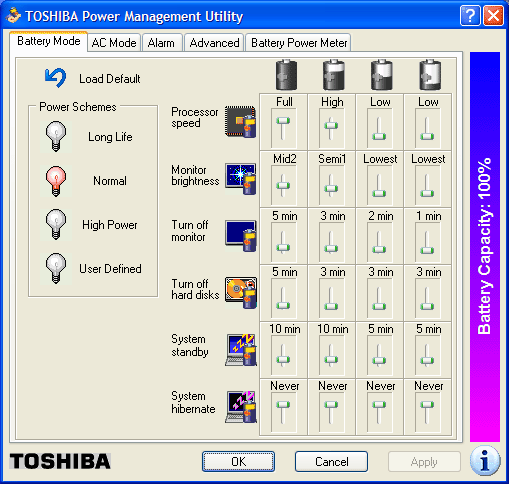Viewport: 509px width, 484px height.
Task: Click the Battery Capacity 100% gradient bar
Action: (485, 247)
